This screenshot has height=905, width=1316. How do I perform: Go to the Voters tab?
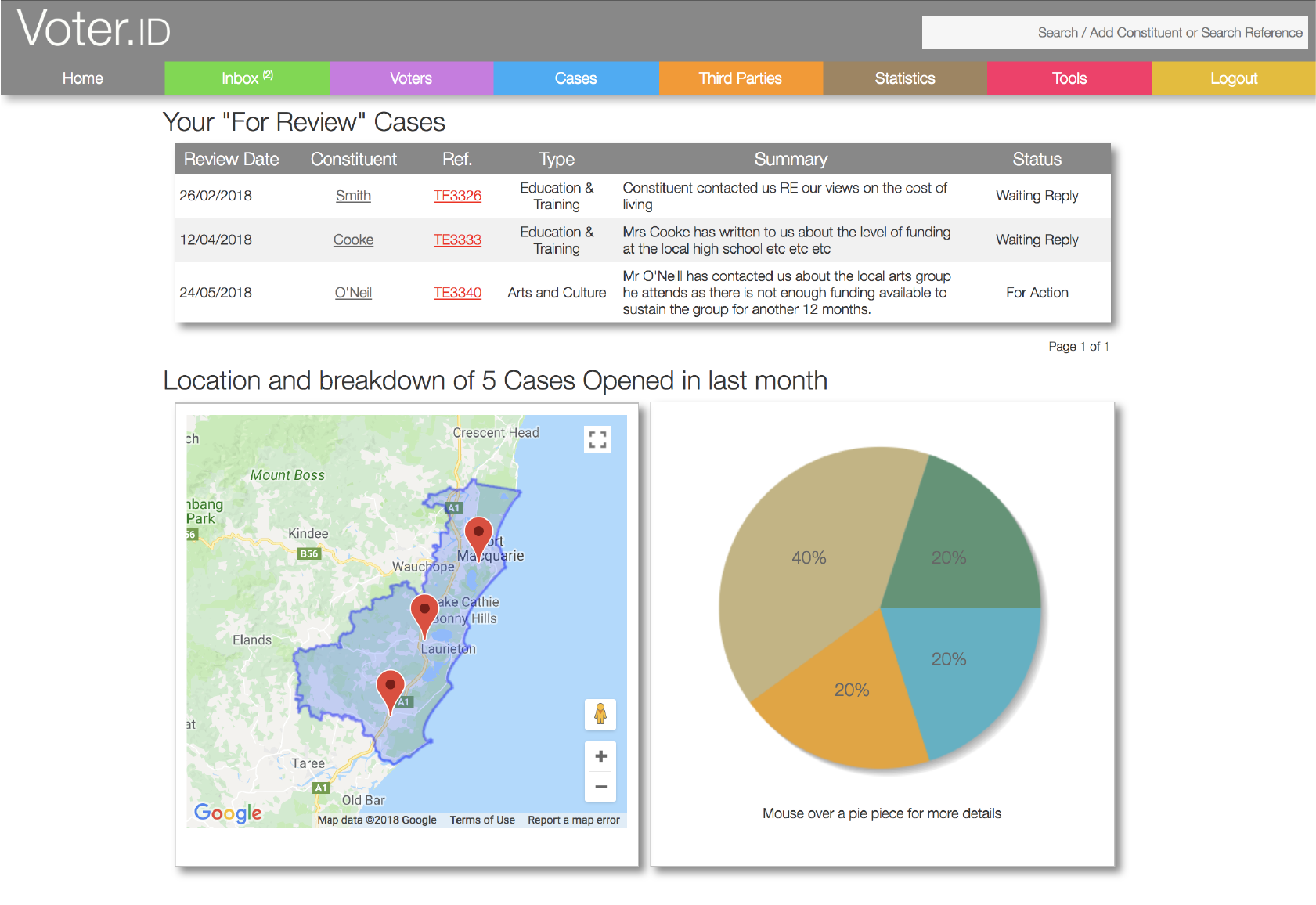coord(411,78)
